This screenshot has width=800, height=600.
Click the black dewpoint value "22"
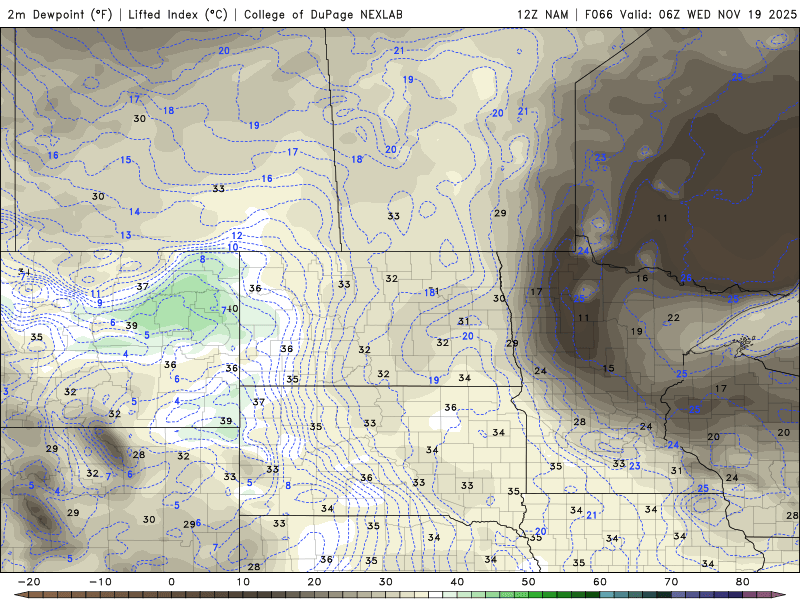click(673, 318)
